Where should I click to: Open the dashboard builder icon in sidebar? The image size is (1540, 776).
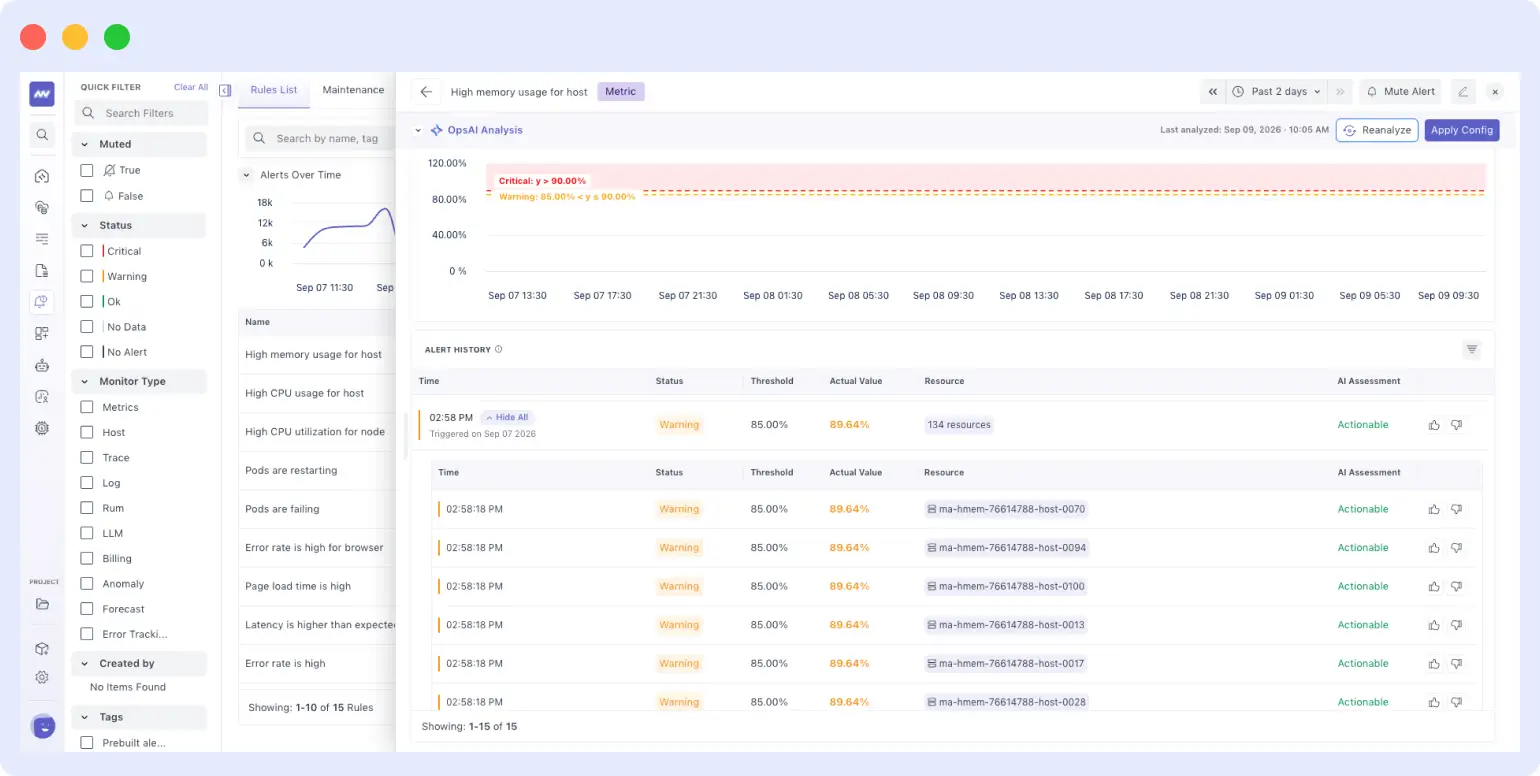(42, 333)
